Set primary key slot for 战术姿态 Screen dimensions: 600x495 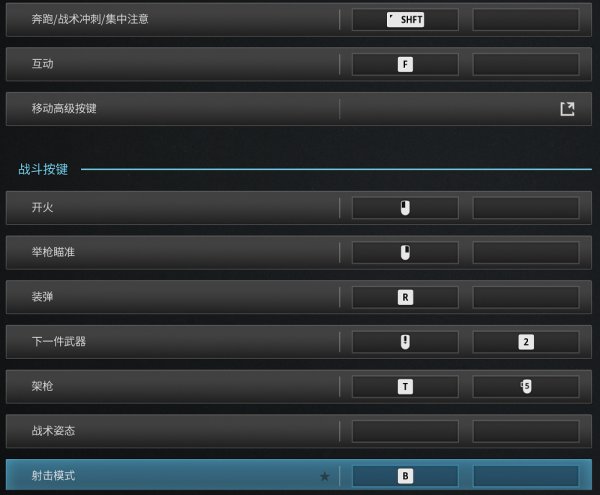[405, 431]
